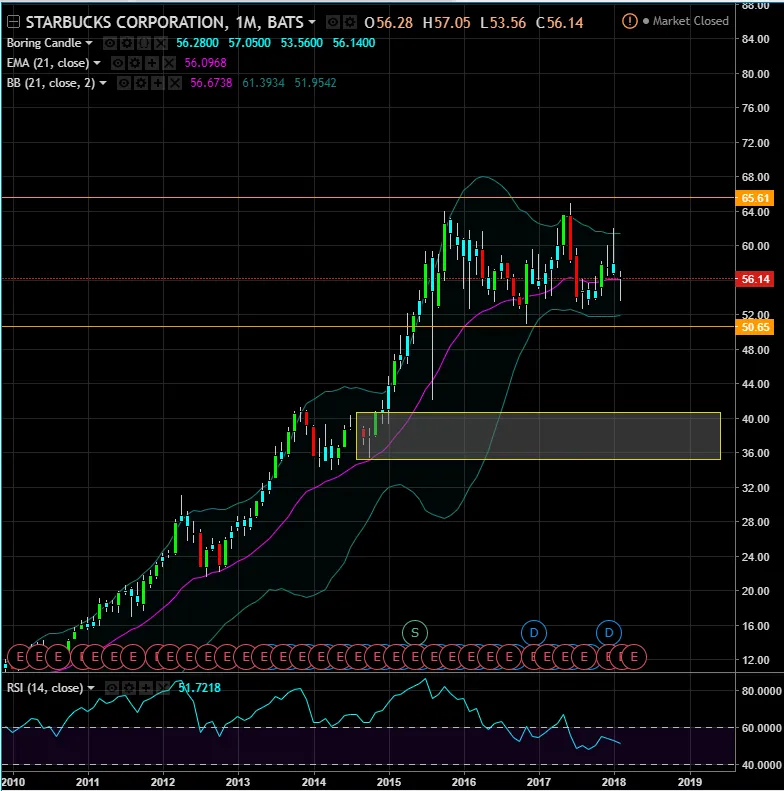Screen dimensions: 784x791
Task: Click the high price H57.05
Action: 446,23
